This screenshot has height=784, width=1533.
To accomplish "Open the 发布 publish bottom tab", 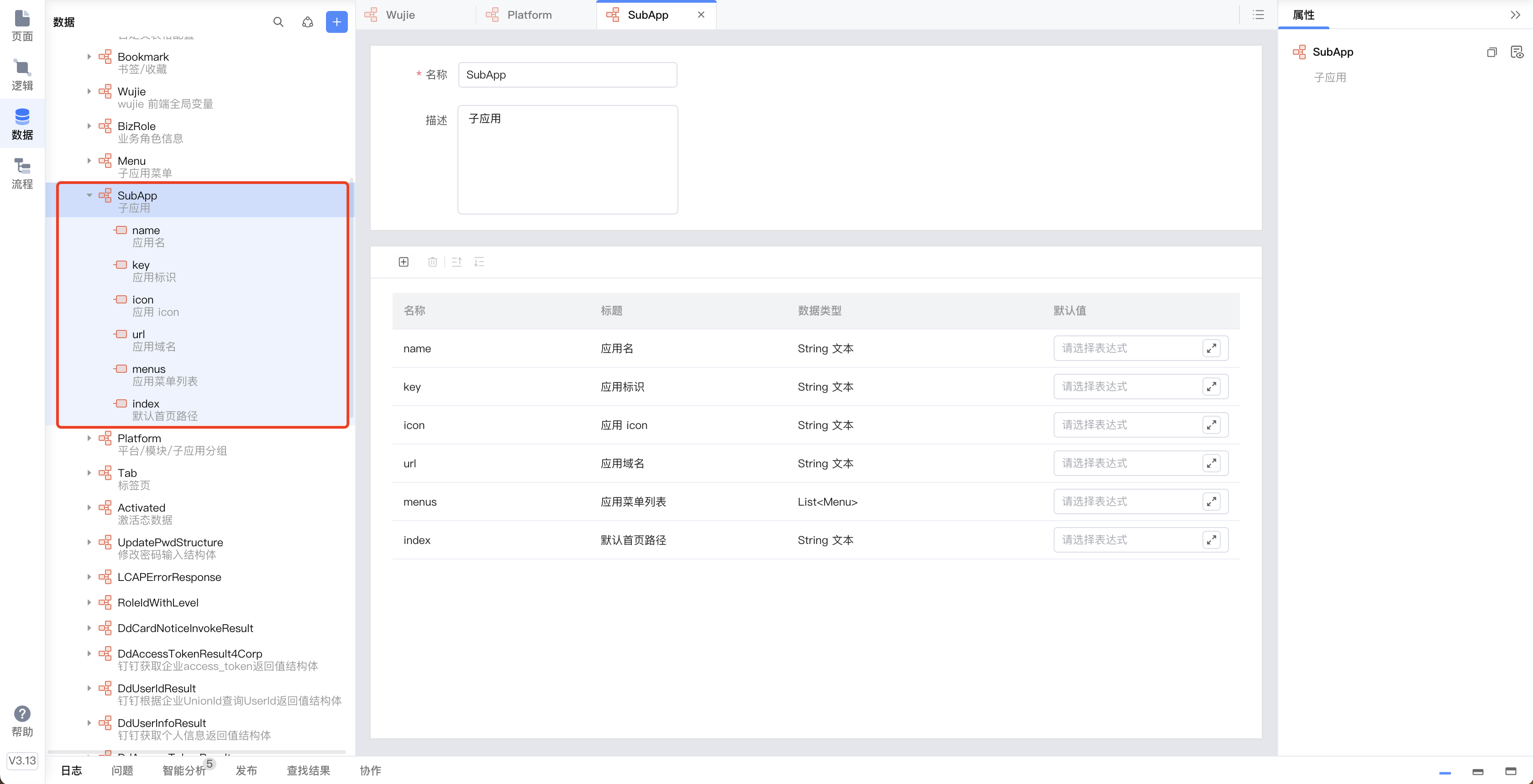I will 246,770.
